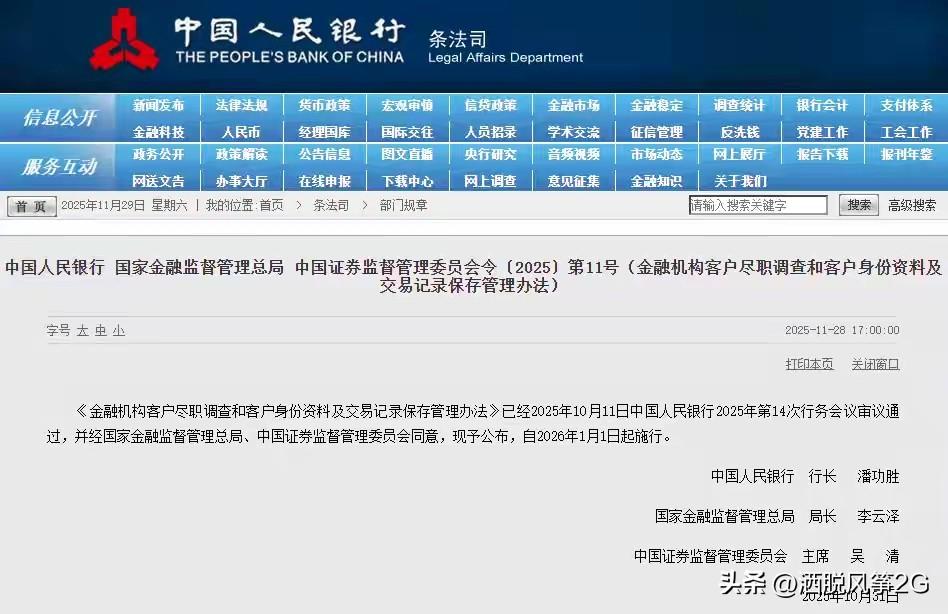Screen dimensions: 948x614
Task: Navigate to 网上调查
Action: click(490, 181)
